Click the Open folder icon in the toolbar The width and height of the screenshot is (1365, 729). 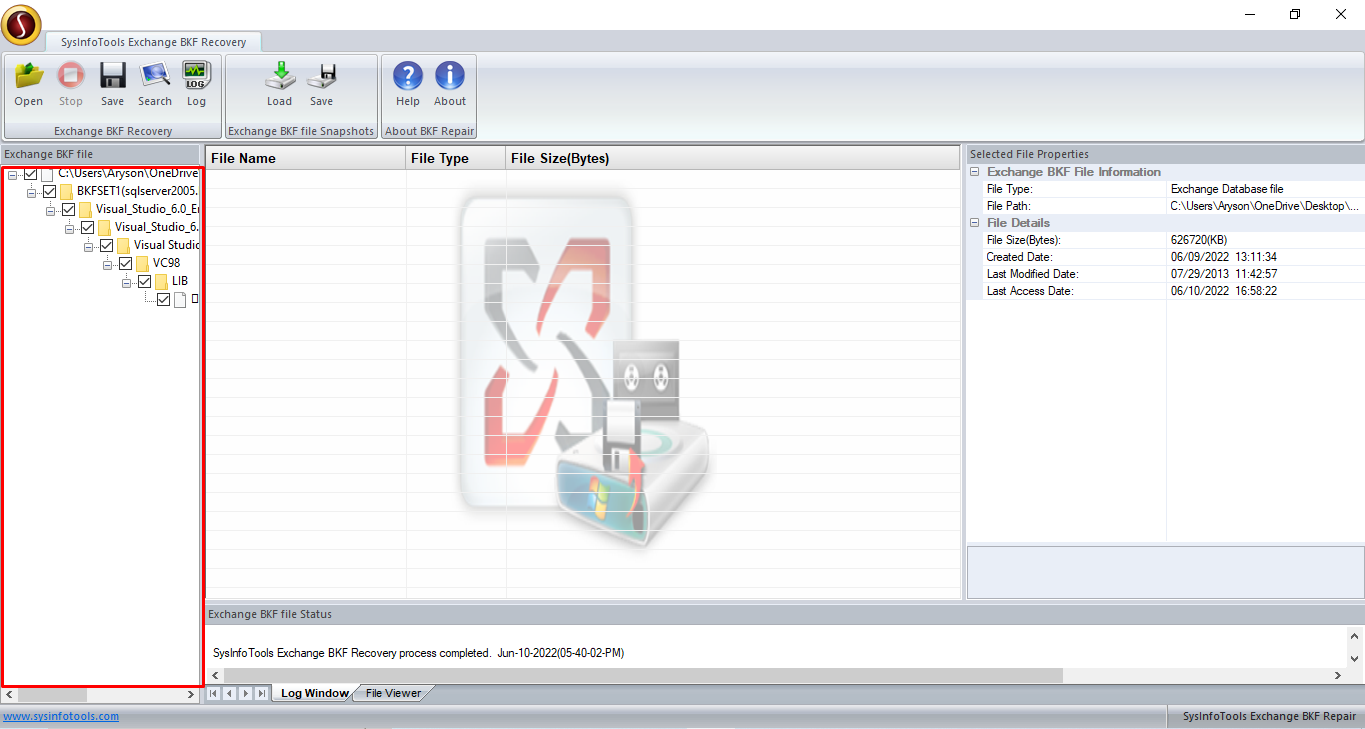pyautogui.click(x=29, y=75)
